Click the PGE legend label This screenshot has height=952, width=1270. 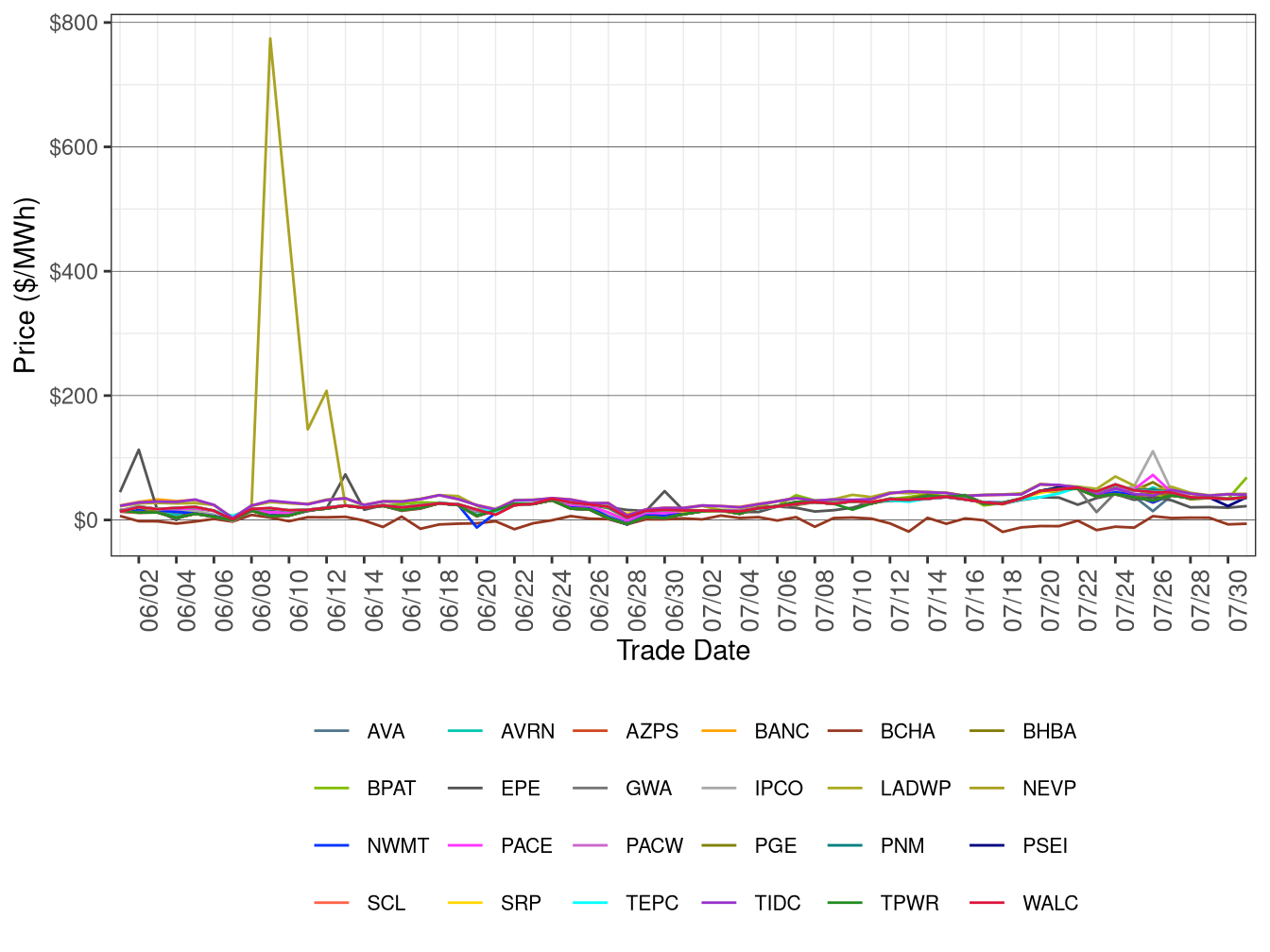tap(776, 846)
